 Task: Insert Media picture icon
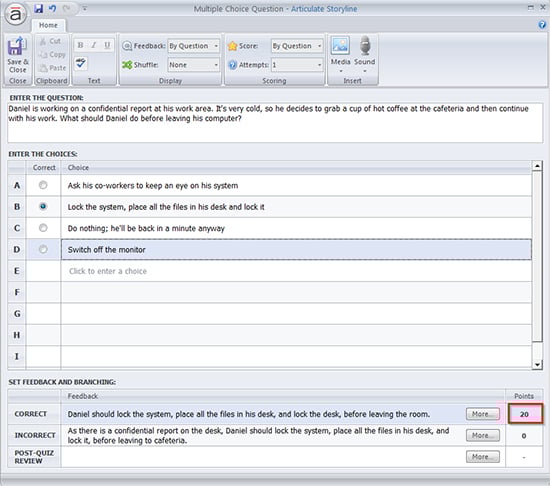click(x=340, y=45)
